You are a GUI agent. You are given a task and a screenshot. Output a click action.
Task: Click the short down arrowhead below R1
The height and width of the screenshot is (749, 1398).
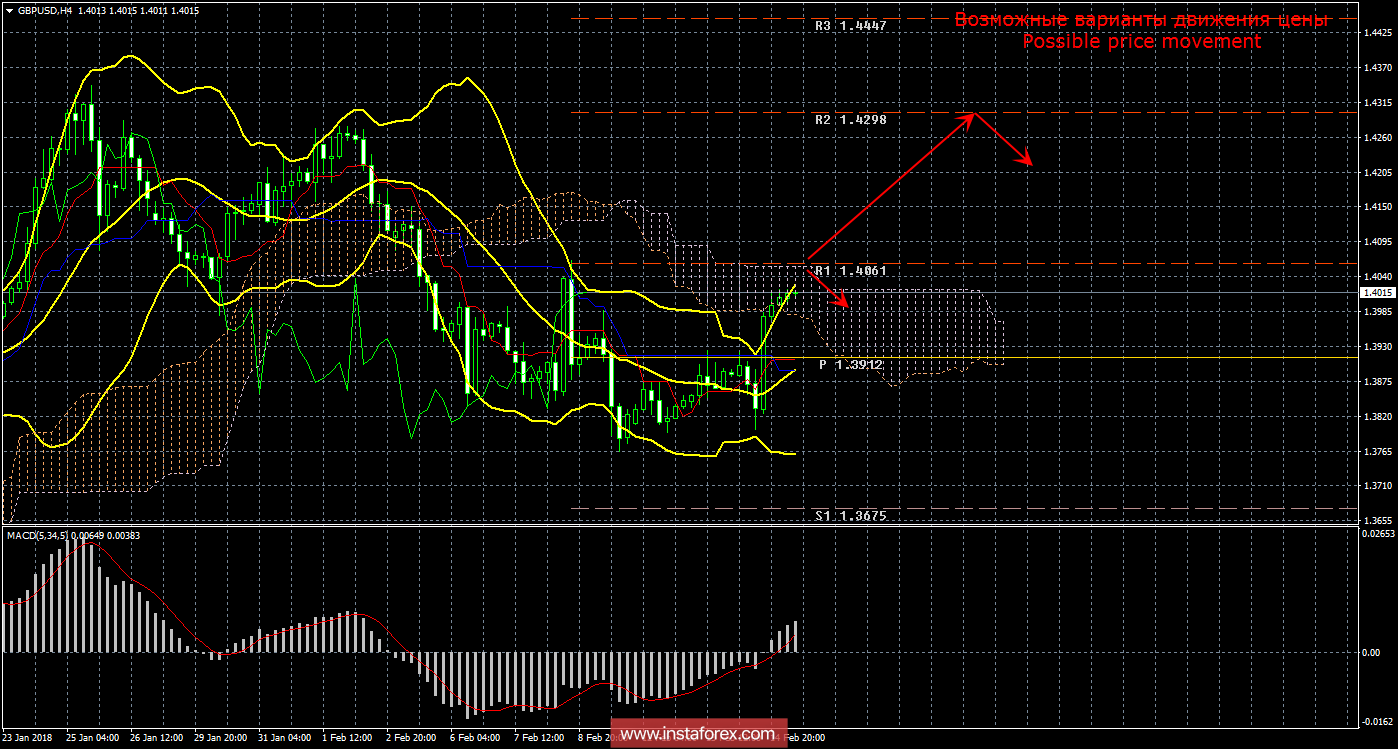(842, 300)
